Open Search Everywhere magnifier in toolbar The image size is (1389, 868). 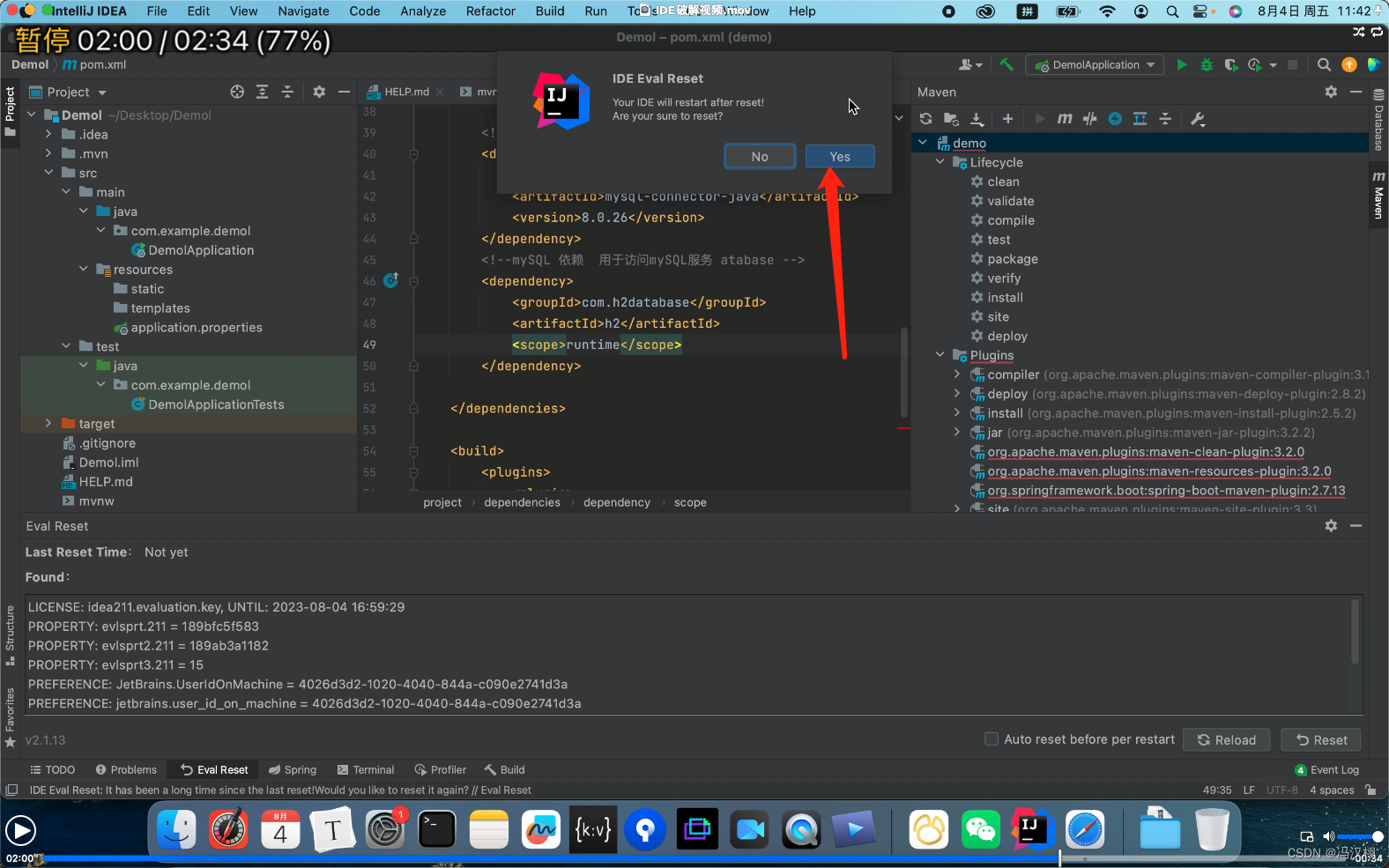pos(1324,64)
